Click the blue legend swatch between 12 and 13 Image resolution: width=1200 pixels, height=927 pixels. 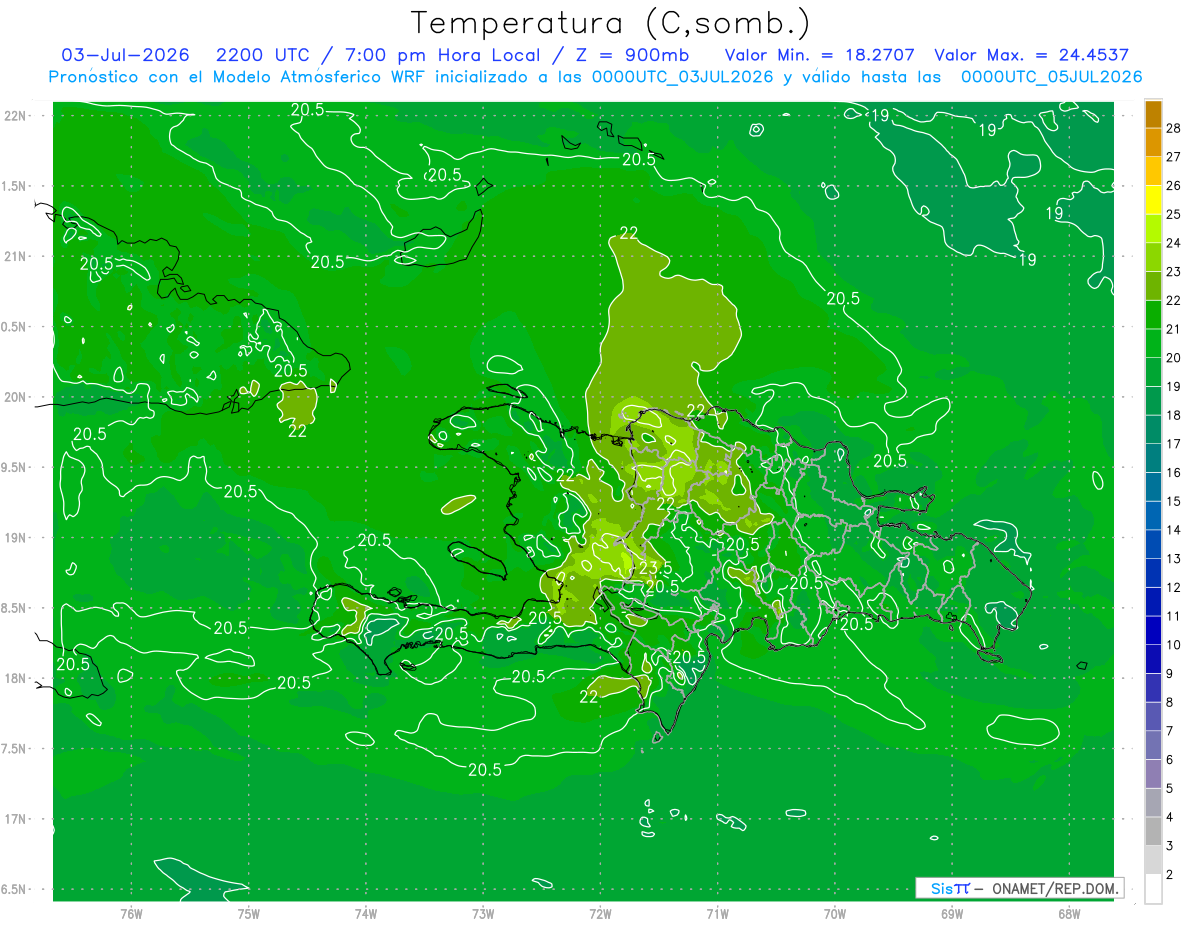tap(1153, 573)
